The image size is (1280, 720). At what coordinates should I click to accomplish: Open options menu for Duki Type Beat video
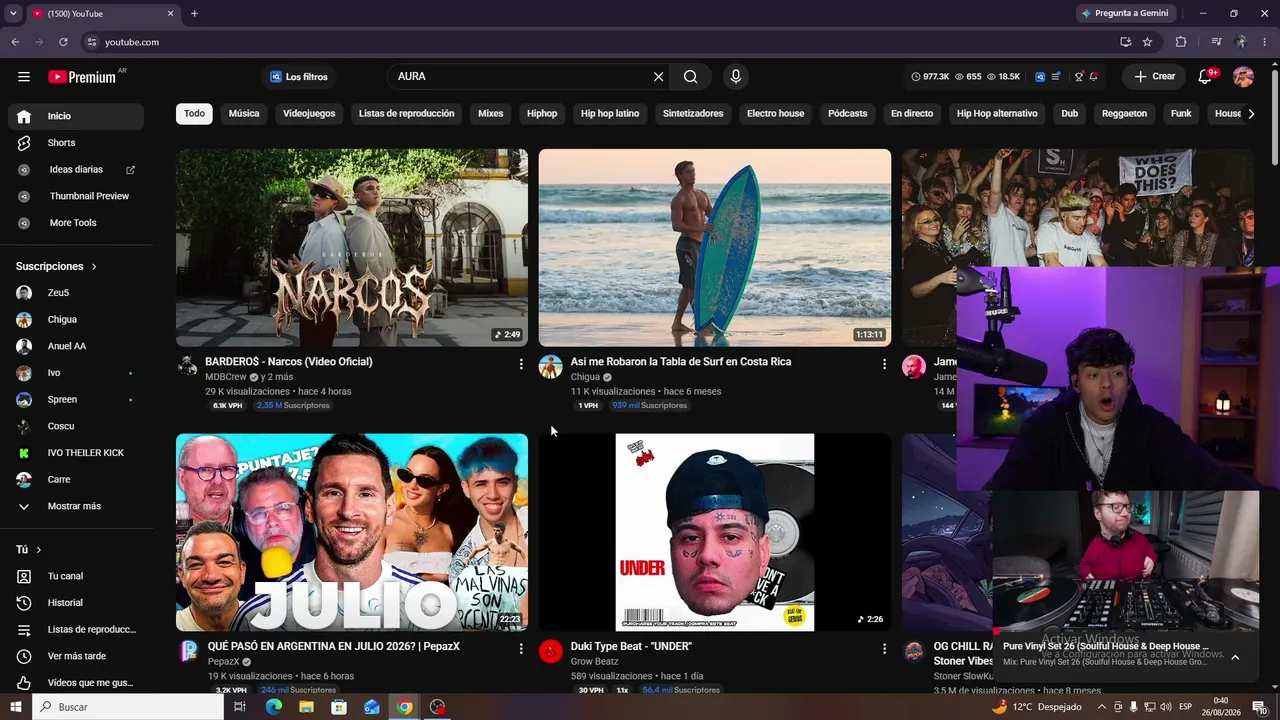[884, 649]
